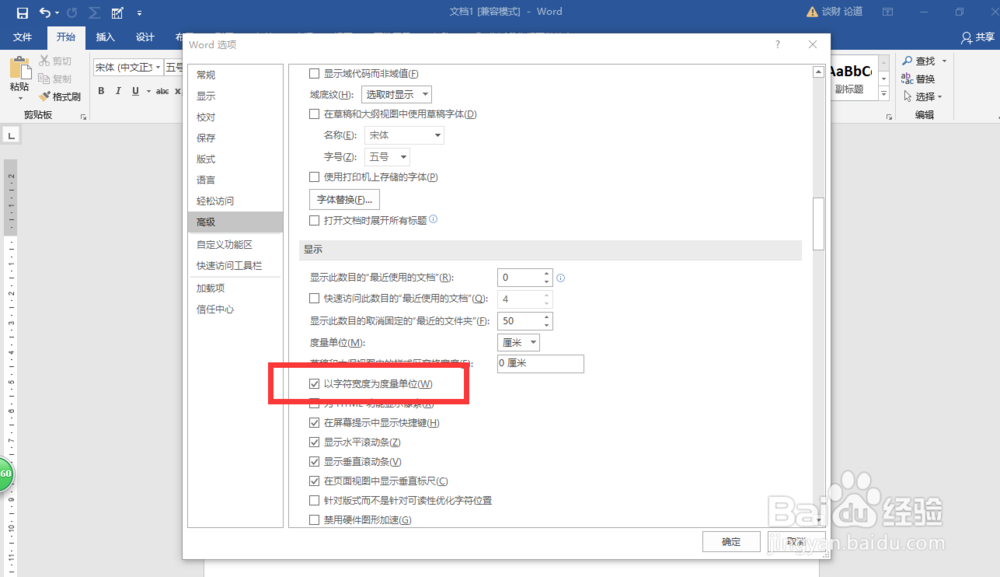Click the help question mark in Word Options
Viewport: 1000px width, 577px height.
tap(777, 44)
